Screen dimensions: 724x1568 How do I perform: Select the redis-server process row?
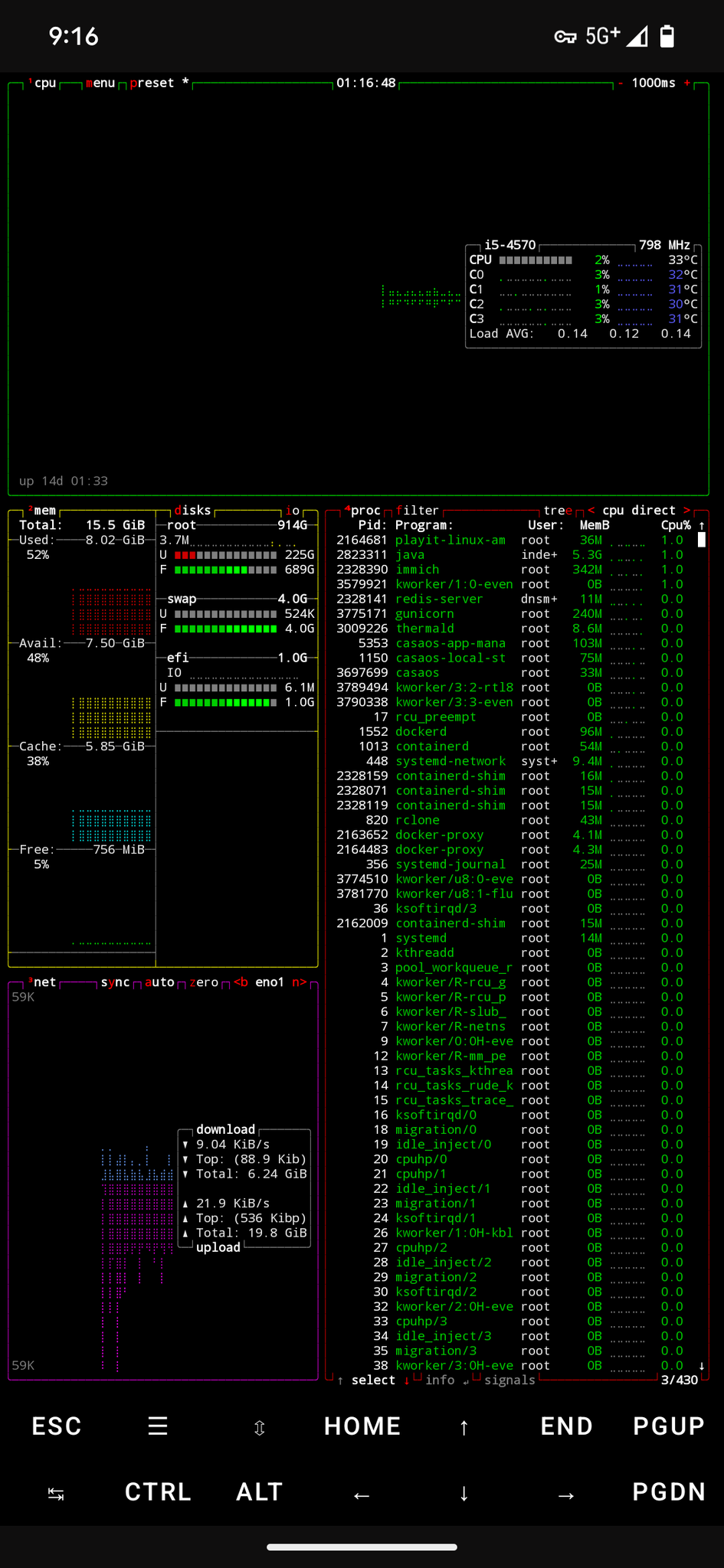pyautogui.click(x=510, y=599)
